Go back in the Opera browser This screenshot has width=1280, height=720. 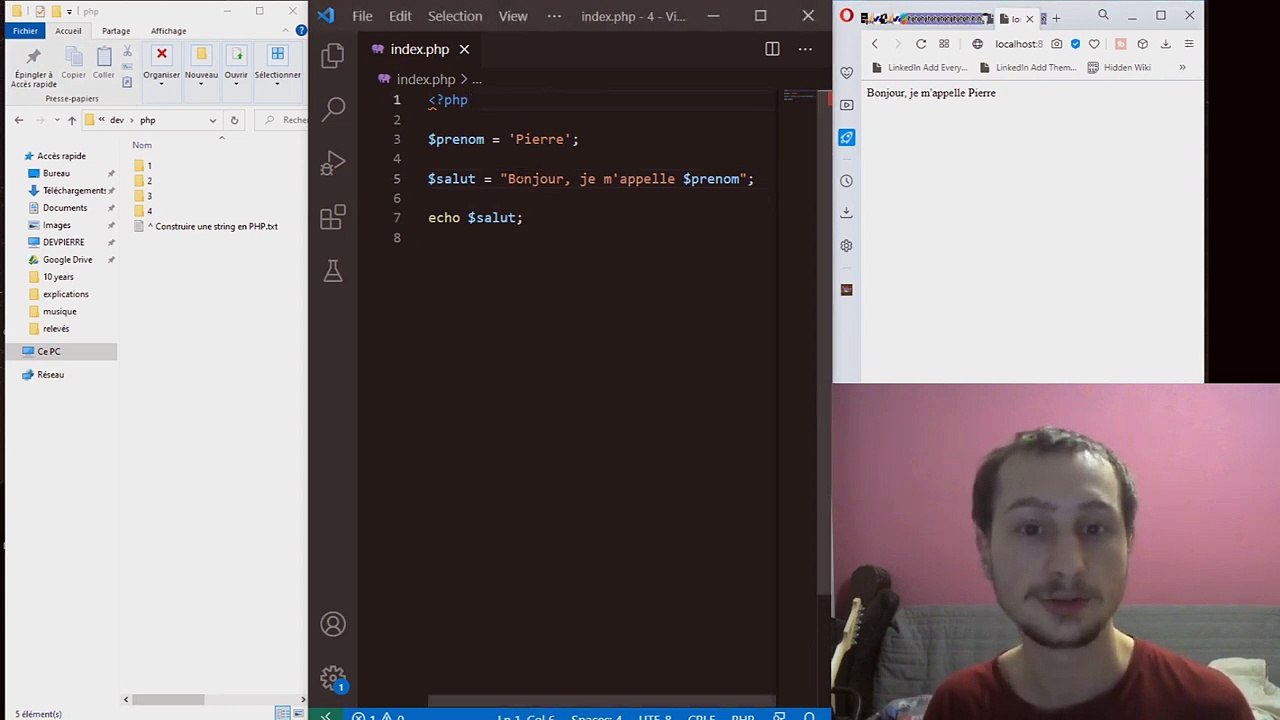(x=874, y=44)
